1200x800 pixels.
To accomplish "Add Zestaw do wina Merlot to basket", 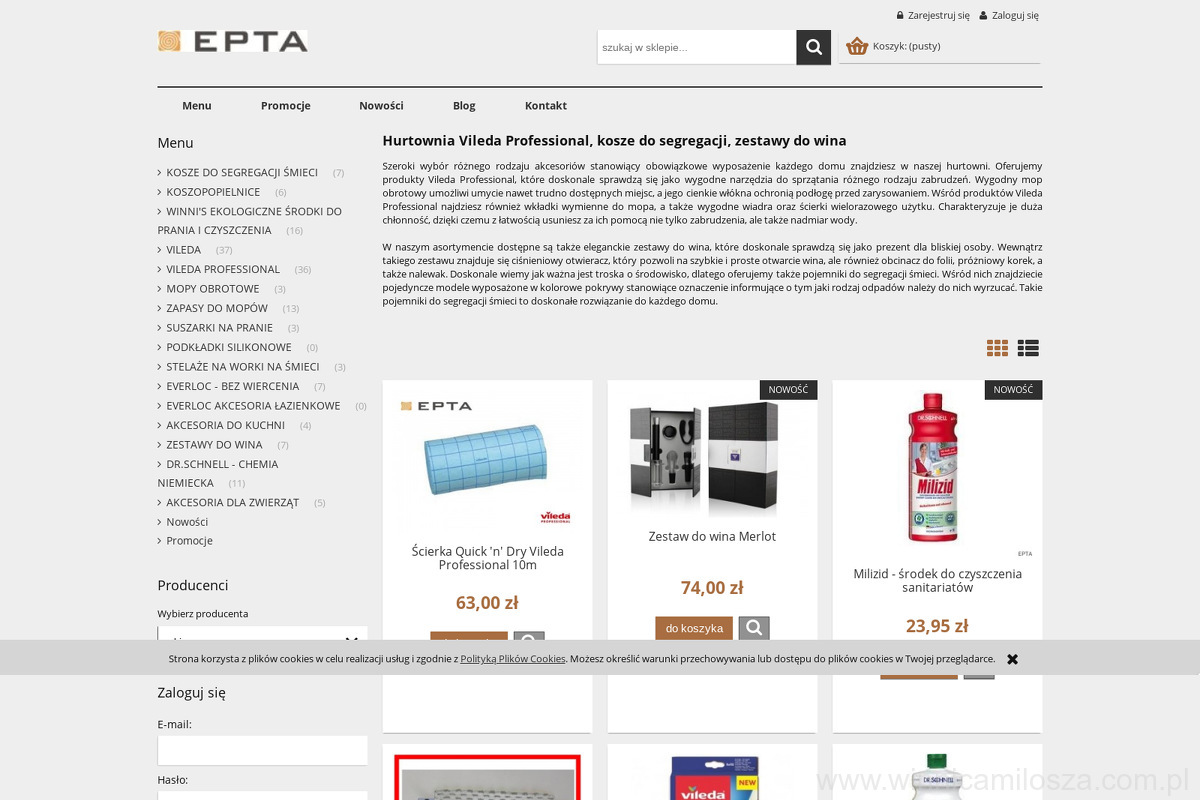I will [x=694, y=628].
